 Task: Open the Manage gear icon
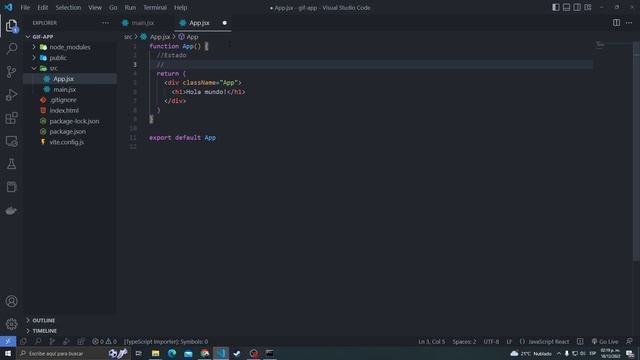click(11, 324)
